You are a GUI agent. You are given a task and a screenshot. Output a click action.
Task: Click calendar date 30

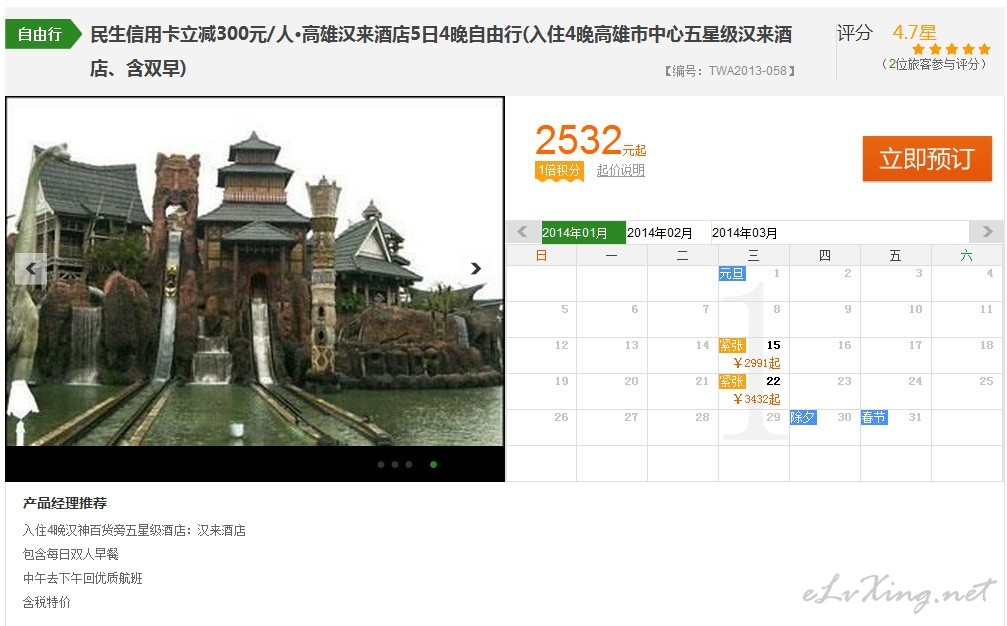pos(845,417)
